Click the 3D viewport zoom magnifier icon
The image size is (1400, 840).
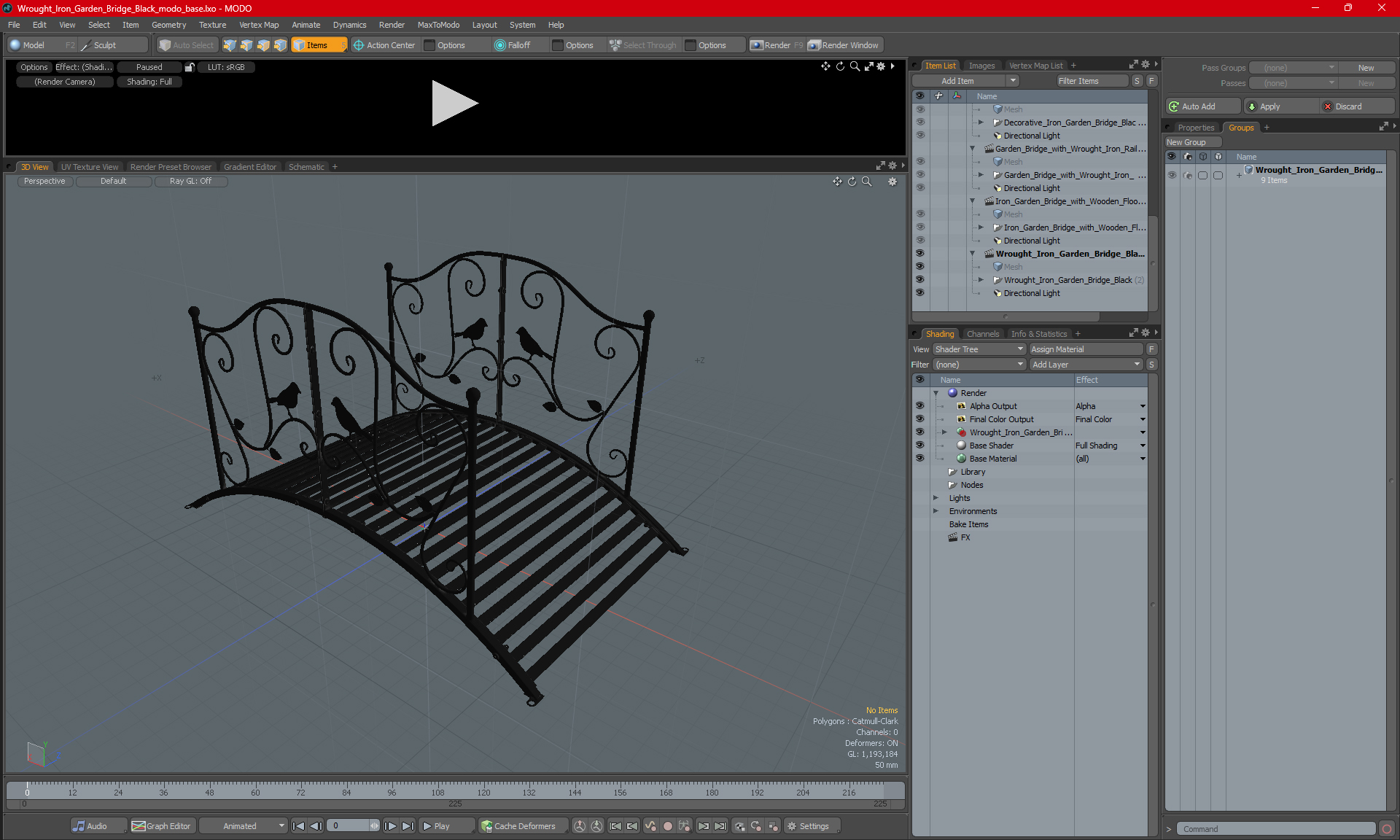point(867,182)
